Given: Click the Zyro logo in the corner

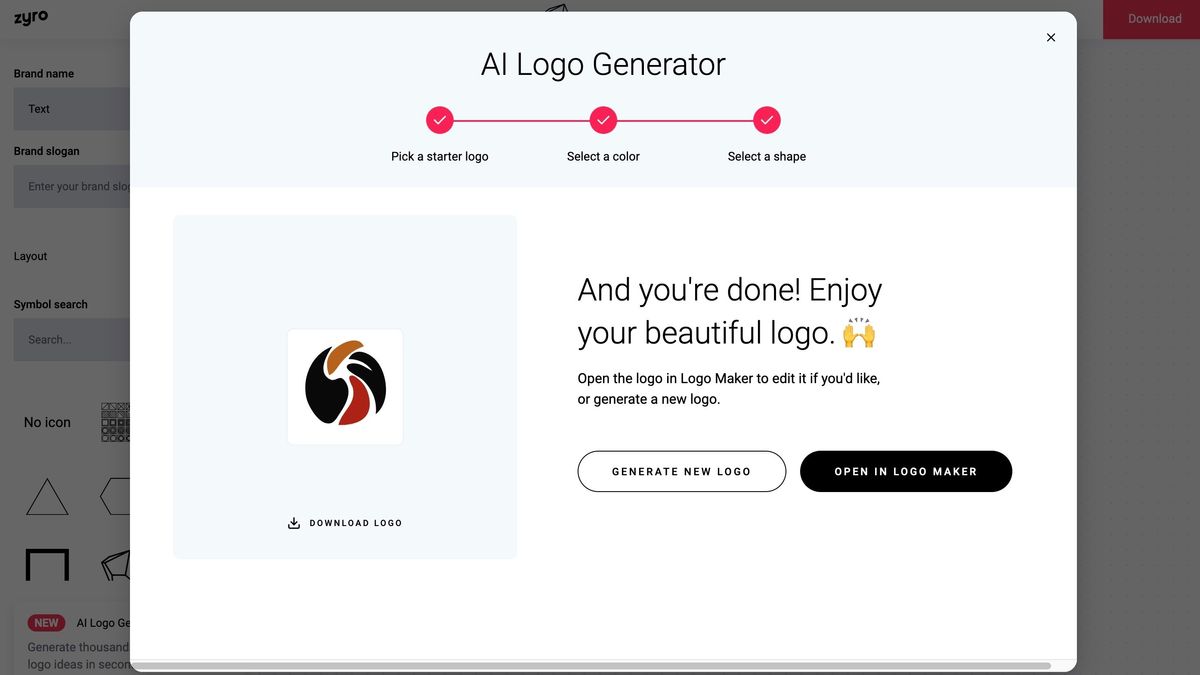Looking at the screenshot, I should point(30,17).
